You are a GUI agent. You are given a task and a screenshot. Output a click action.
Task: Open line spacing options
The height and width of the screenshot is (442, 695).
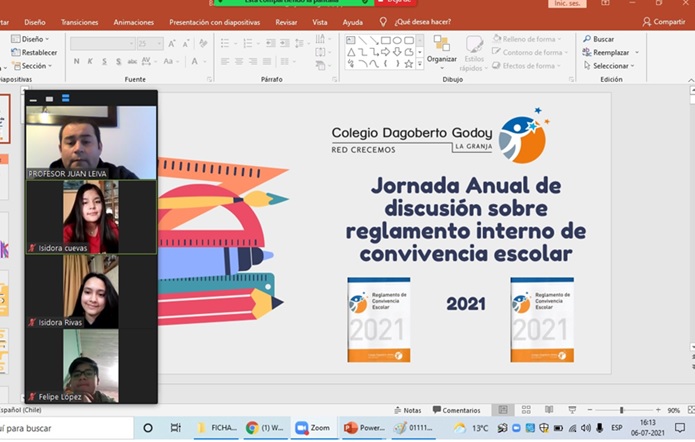click(302, 43)
